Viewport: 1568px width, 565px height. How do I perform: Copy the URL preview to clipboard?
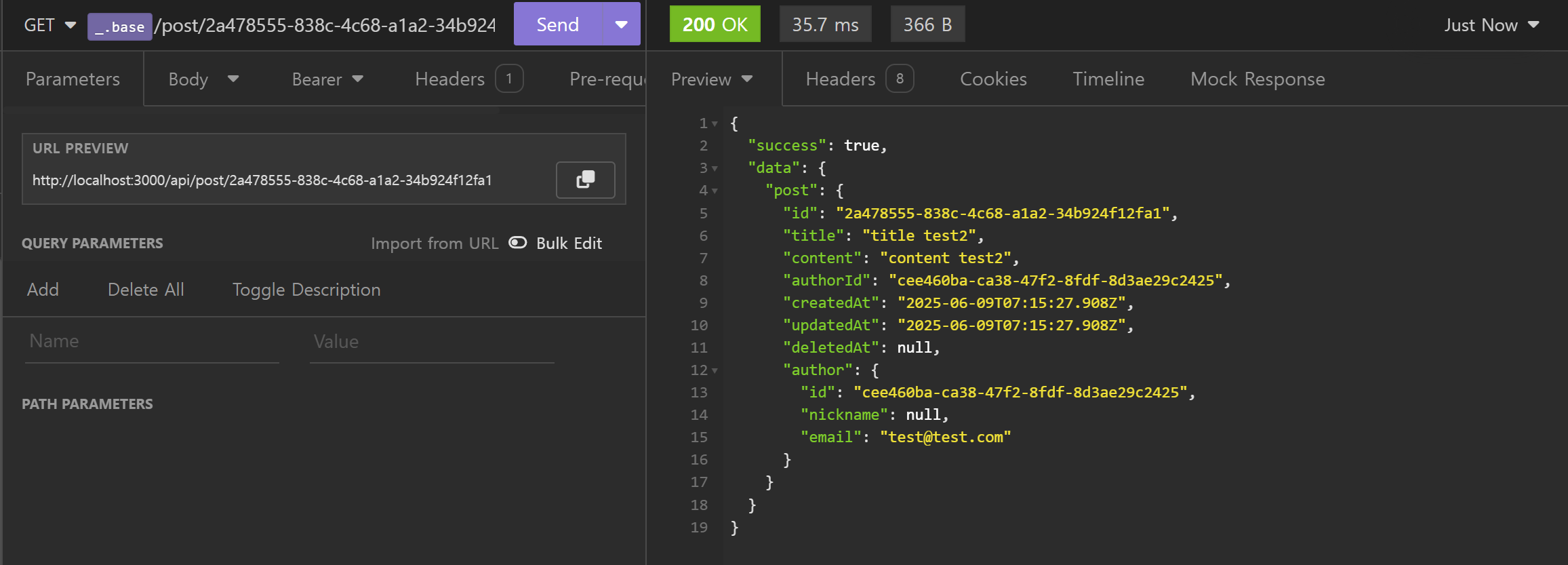click(585, 180)
